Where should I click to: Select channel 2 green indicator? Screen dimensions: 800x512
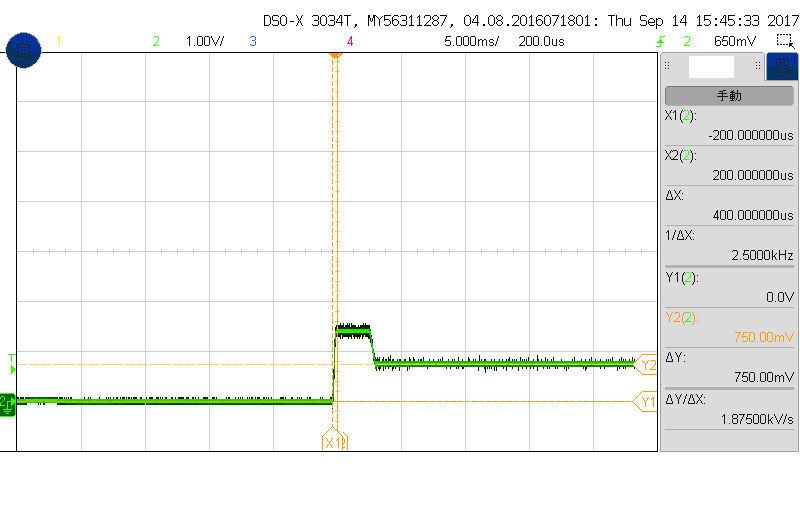pyautogui.click(x=156, y=41)
